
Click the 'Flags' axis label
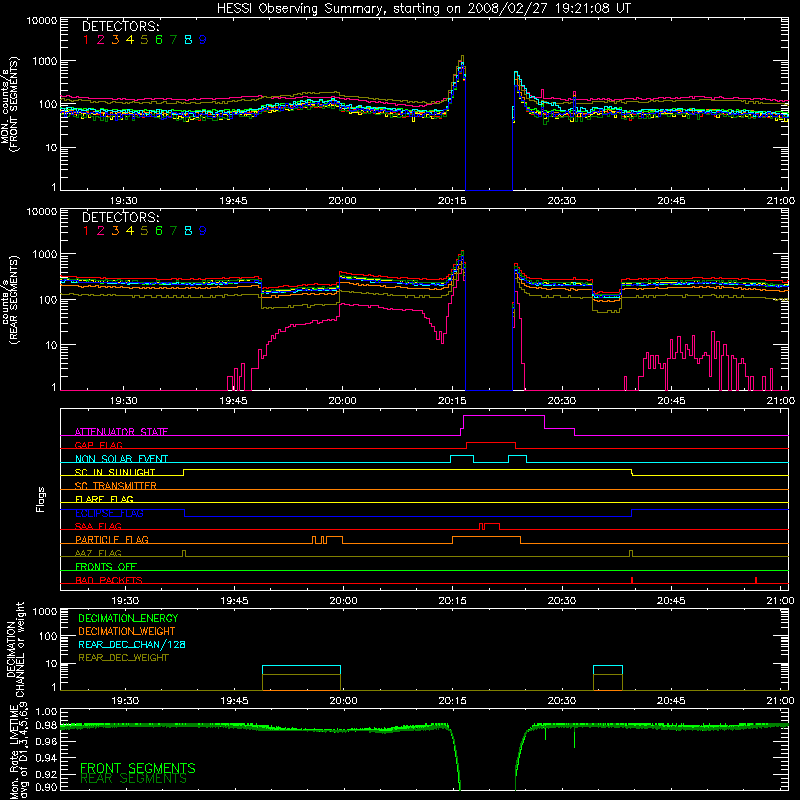point(41,499)
